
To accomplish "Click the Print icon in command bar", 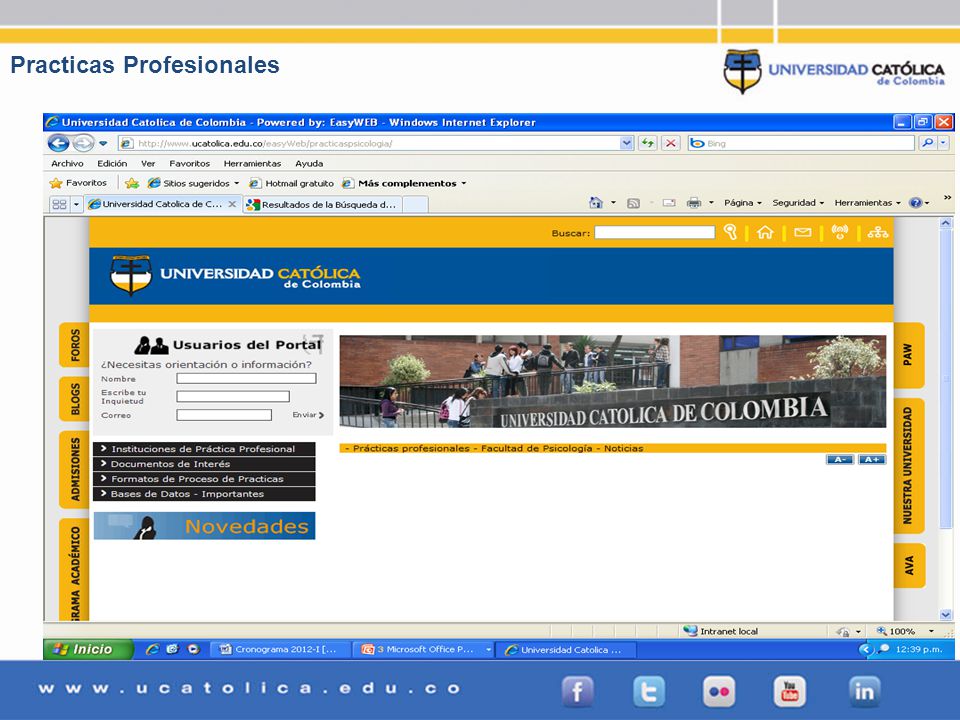I will (694, 203).
